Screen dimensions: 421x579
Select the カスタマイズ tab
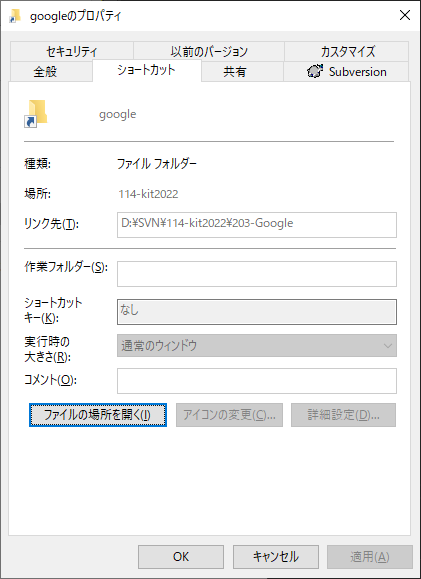347,51
